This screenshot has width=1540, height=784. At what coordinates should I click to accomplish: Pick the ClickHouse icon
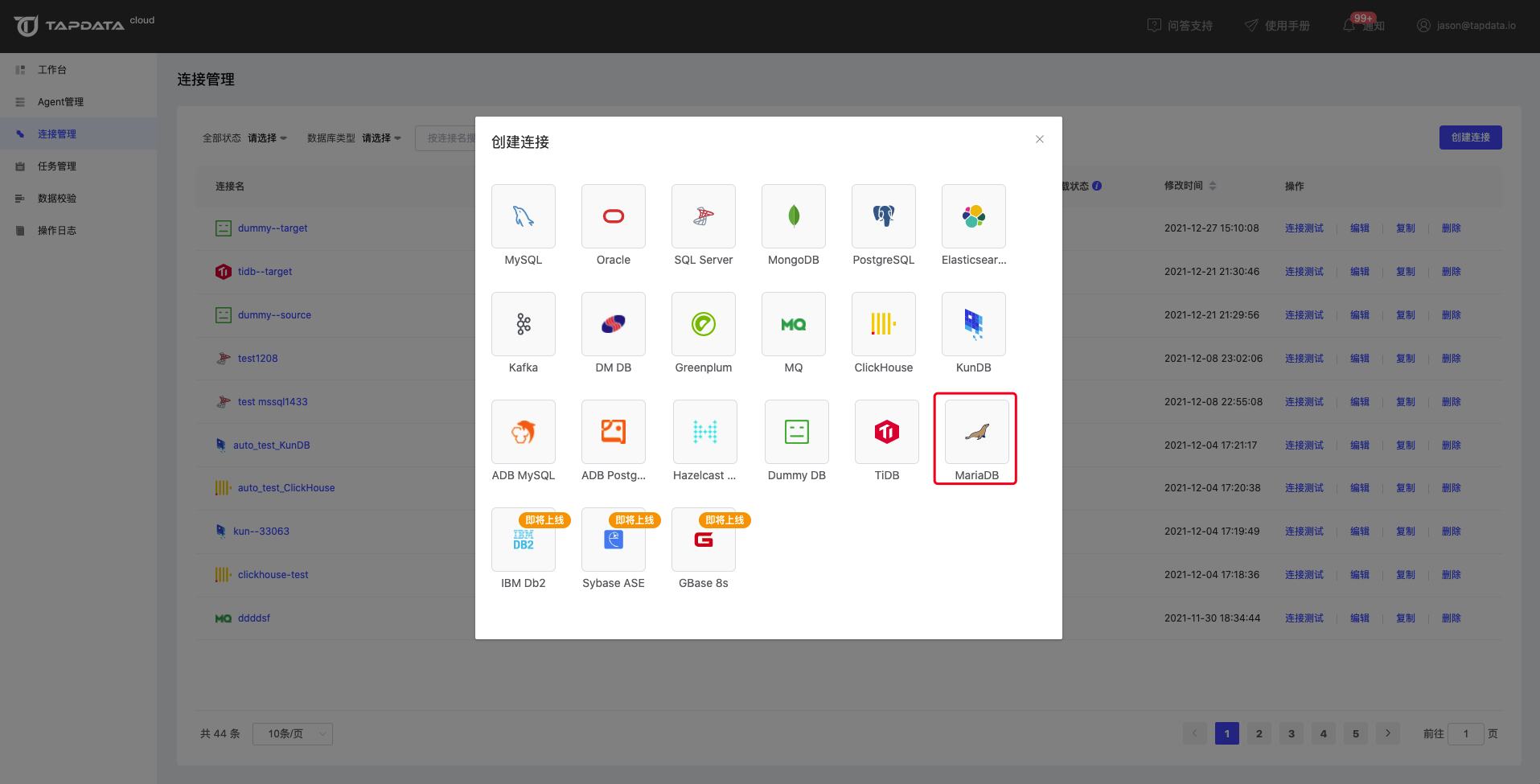point(884,324)
